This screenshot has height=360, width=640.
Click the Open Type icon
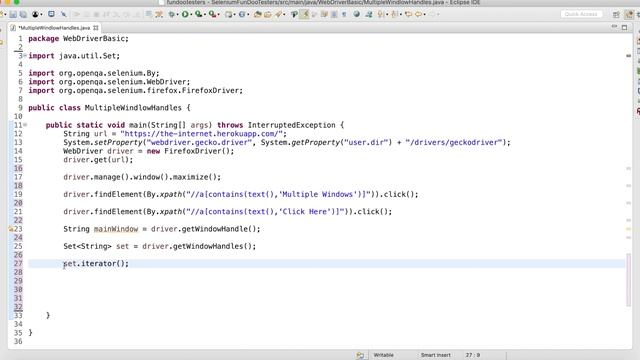point(258,14)
